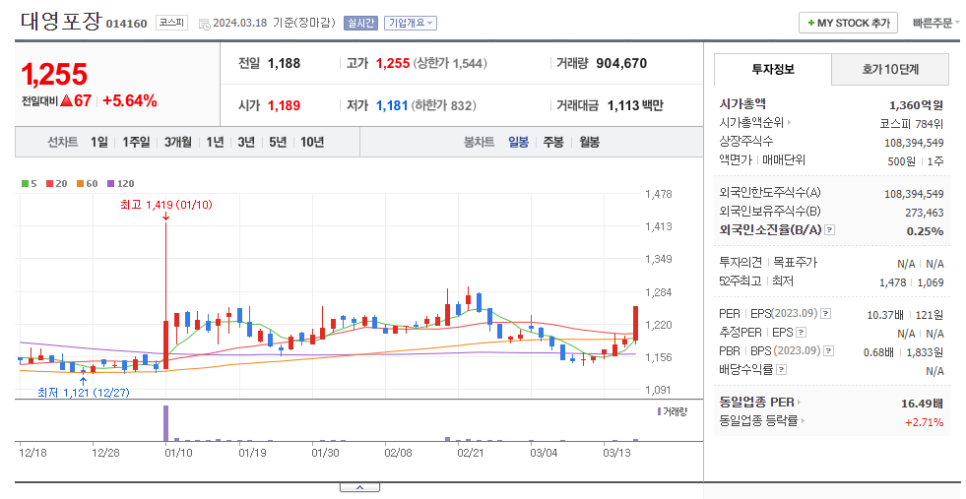Click the MY STOCK 추가 button
Screen dimensions: 966x499
pos(848,23)
